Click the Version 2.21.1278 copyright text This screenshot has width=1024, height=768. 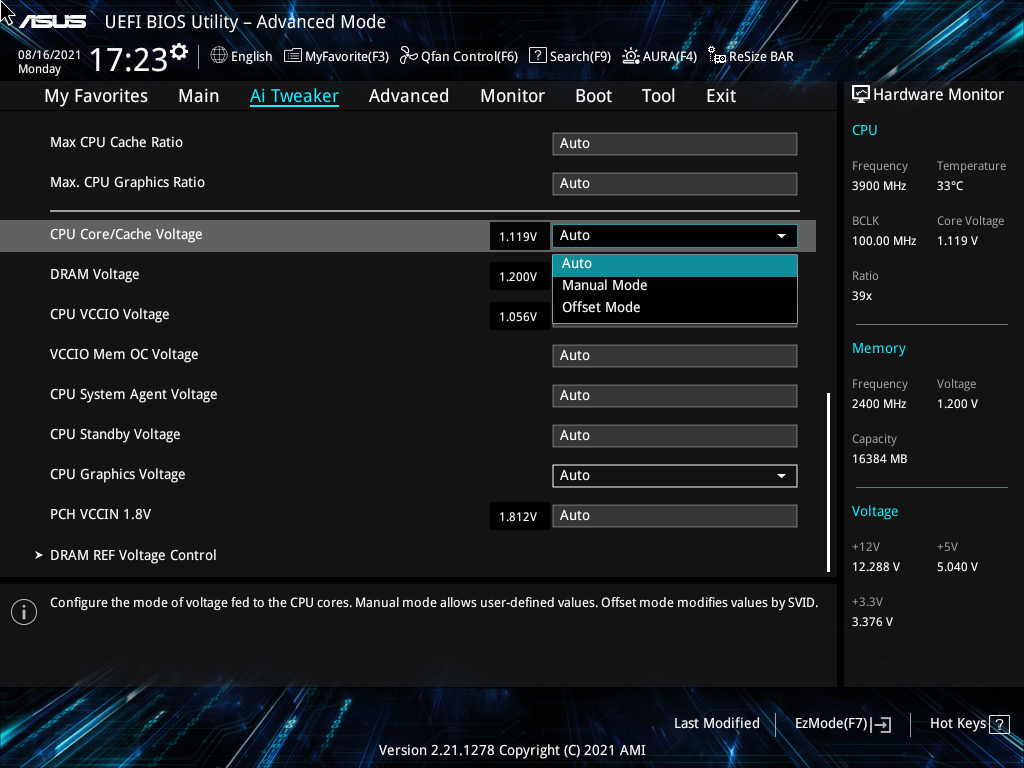coord(513,750)
